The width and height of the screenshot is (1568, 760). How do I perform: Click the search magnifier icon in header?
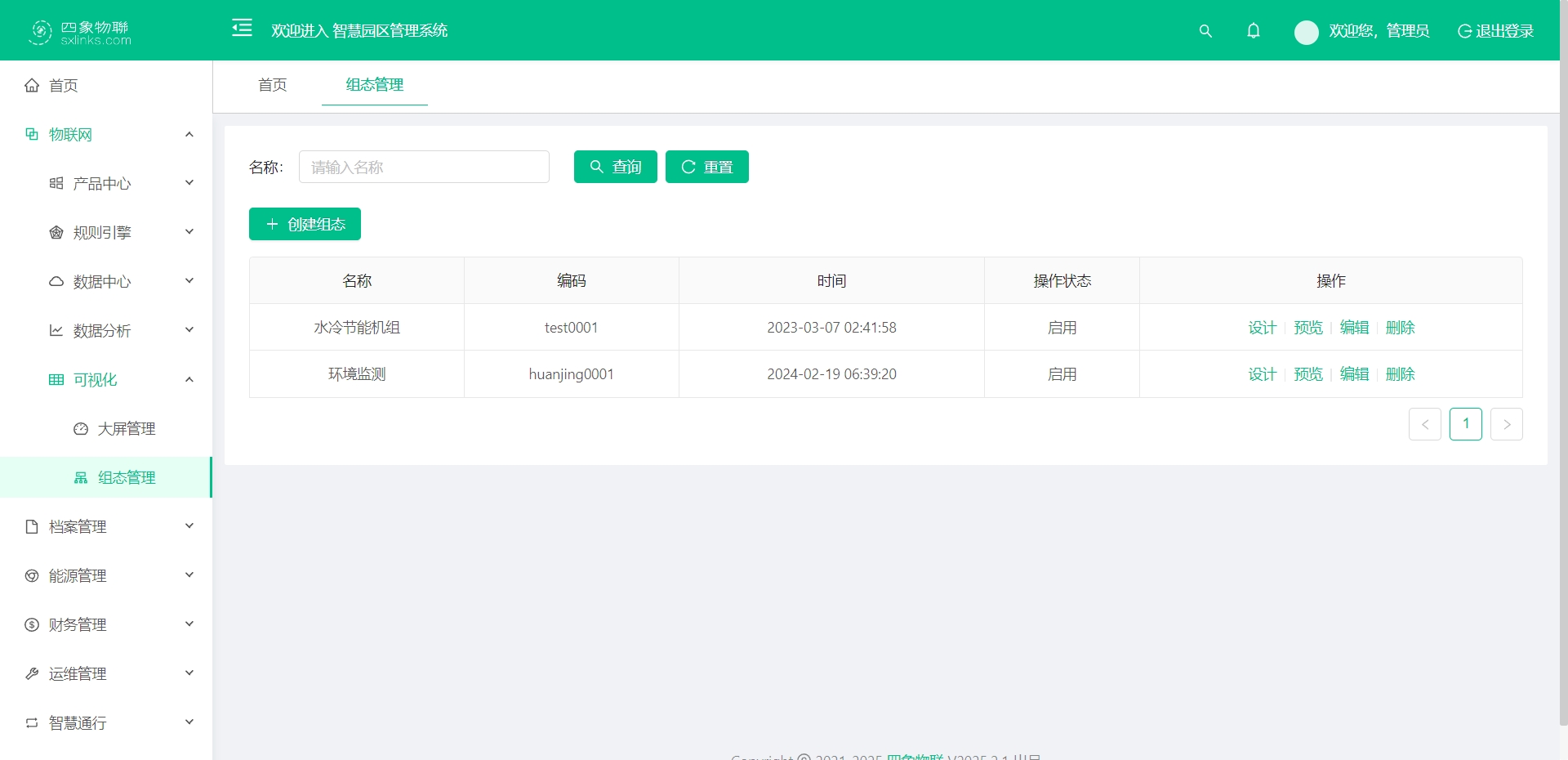click(x=1205, y=31)
